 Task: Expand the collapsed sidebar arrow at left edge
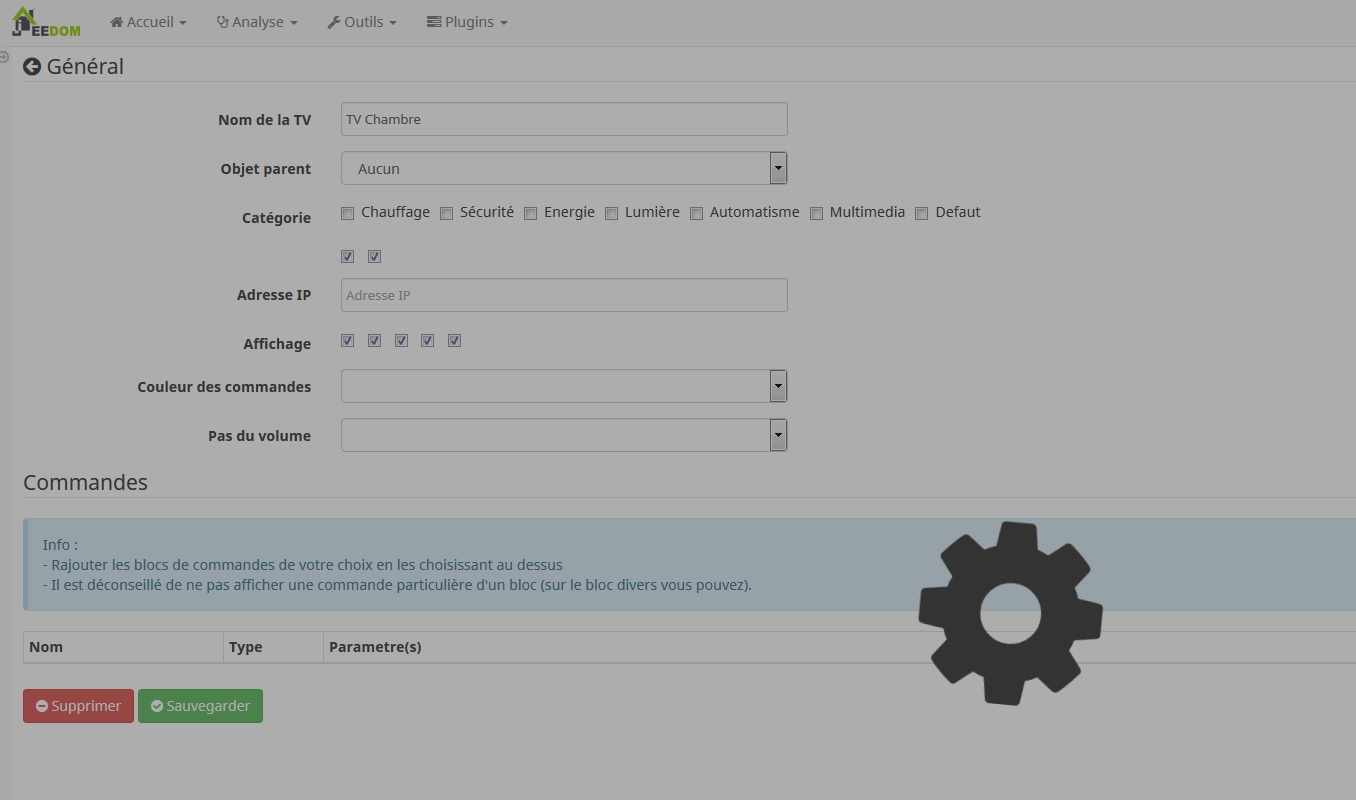point(4,57)
